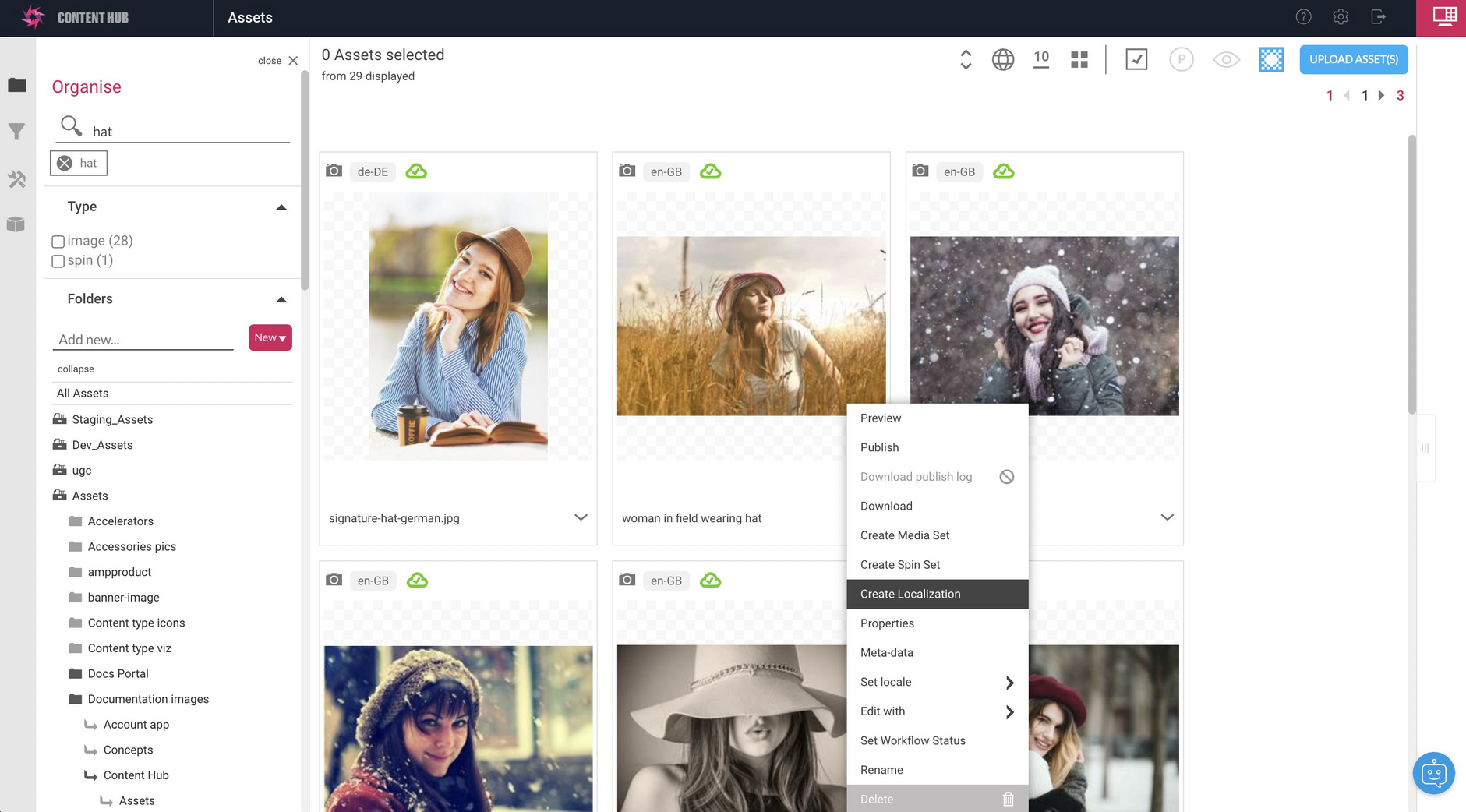Open Edit with submenu arrow

[x=1009, y=712]
